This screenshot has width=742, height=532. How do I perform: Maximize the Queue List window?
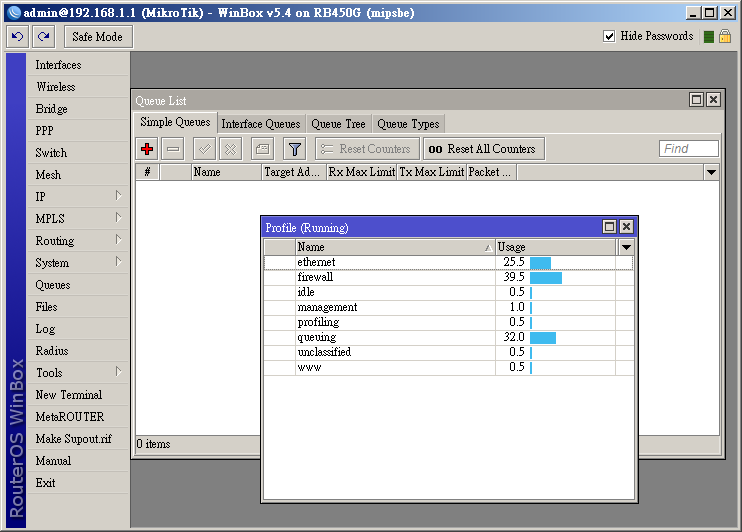click(x=696, y=100)
